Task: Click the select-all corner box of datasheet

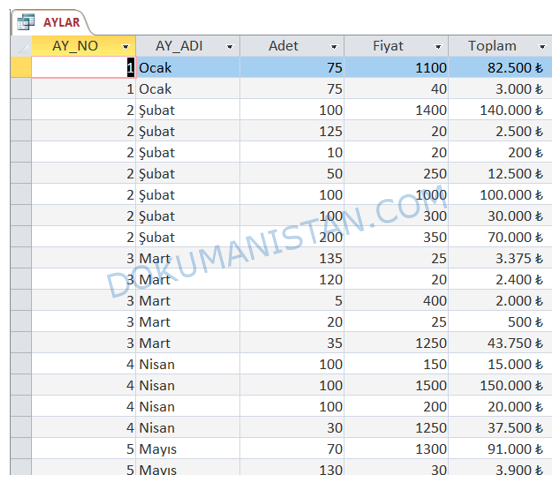Action: [x=21, y=46]
